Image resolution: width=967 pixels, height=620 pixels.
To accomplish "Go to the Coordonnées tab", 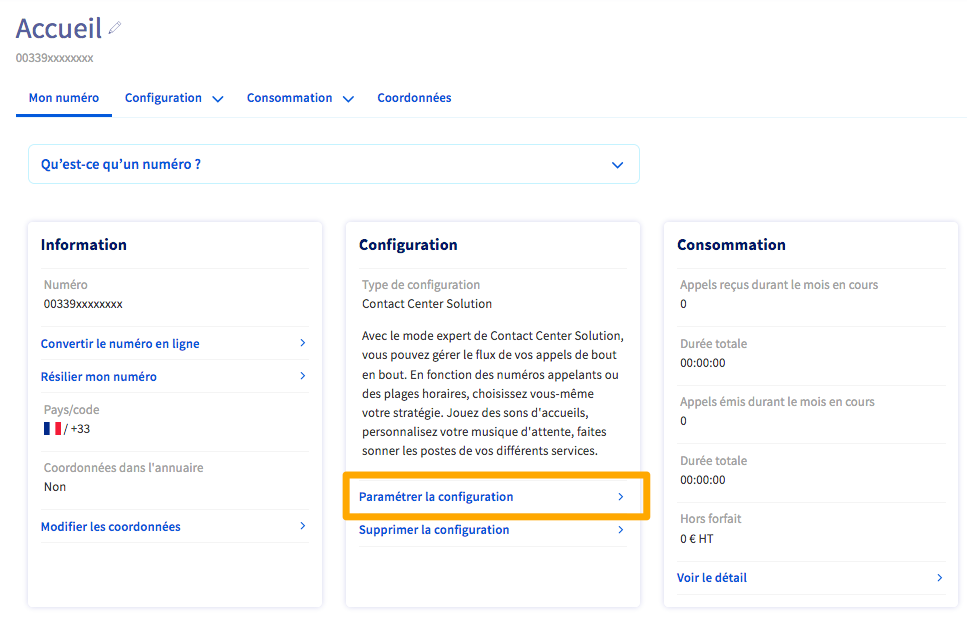I will 414,98.
